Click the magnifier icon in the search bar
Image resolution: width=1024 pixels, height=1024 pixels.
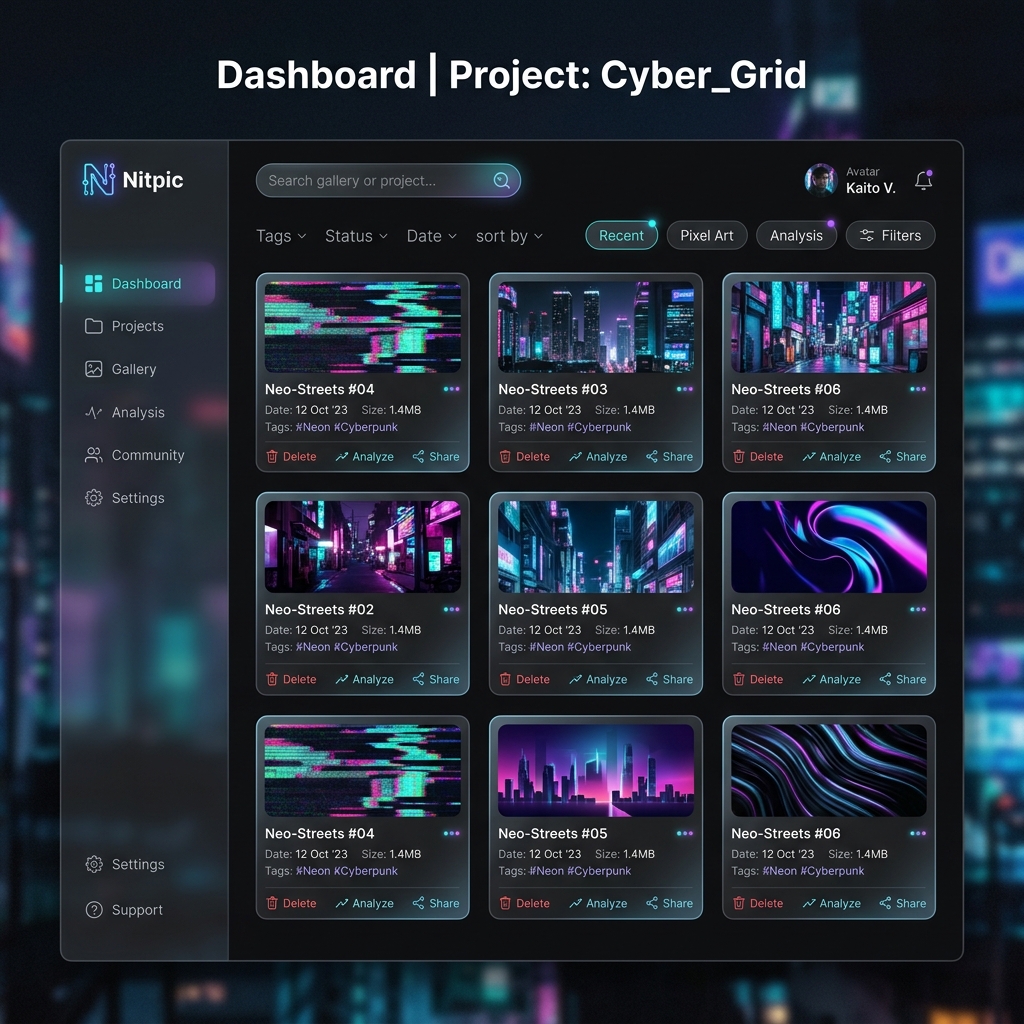[502, 180]
